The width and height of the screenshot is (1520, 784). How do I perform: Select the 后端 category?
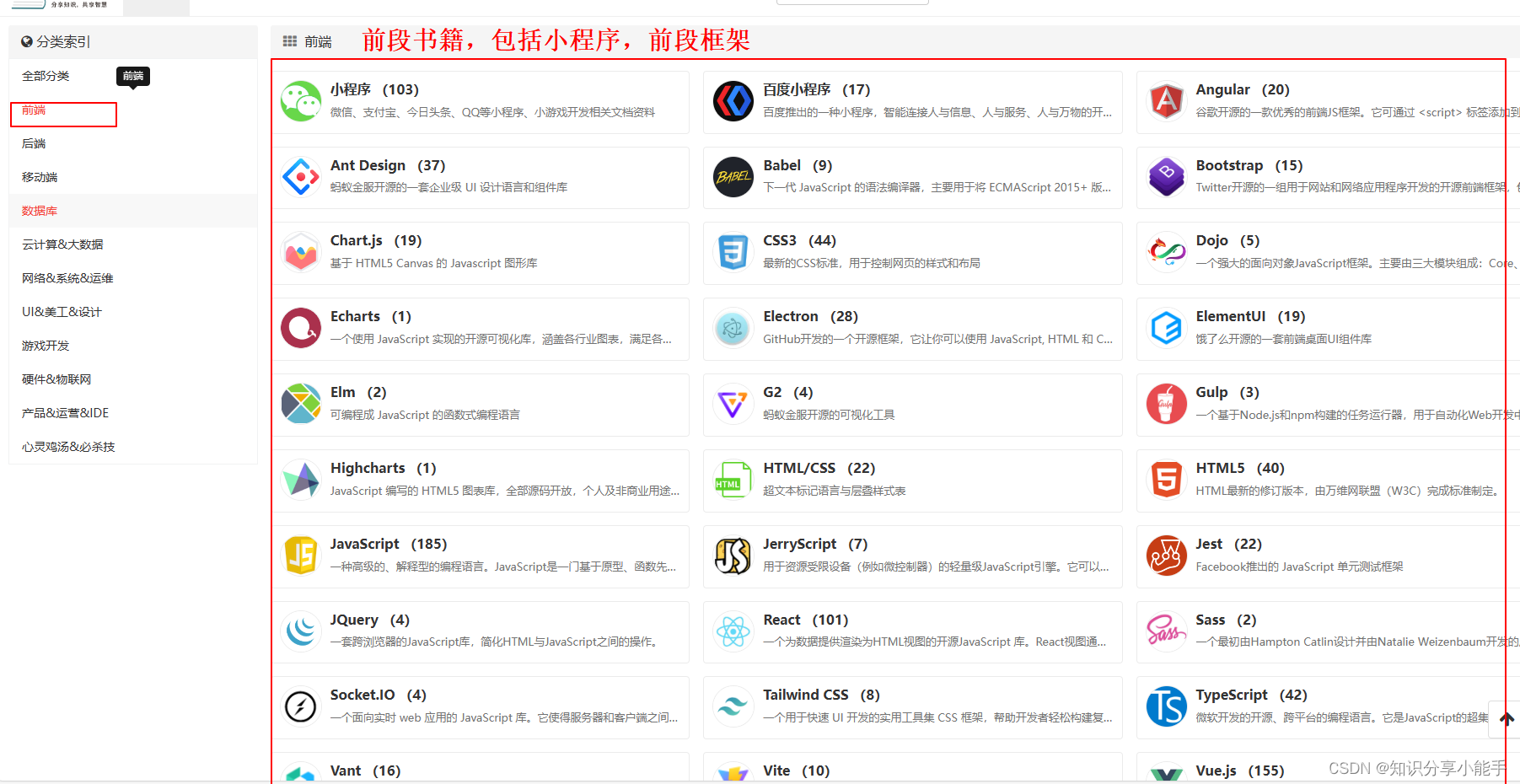pos(34,143)
